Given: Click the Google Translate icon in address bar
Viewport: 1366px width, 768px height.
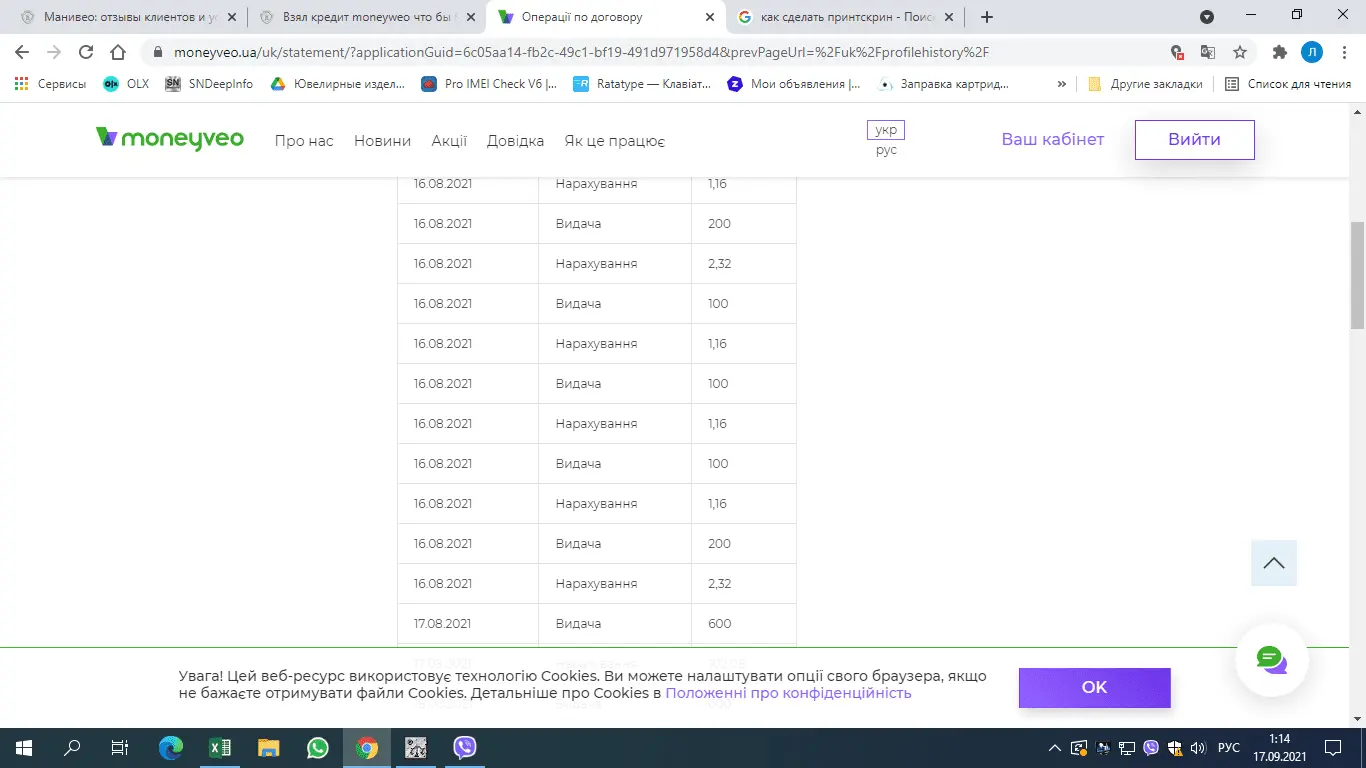Looking at the screenshot, I should [1208, 52].
